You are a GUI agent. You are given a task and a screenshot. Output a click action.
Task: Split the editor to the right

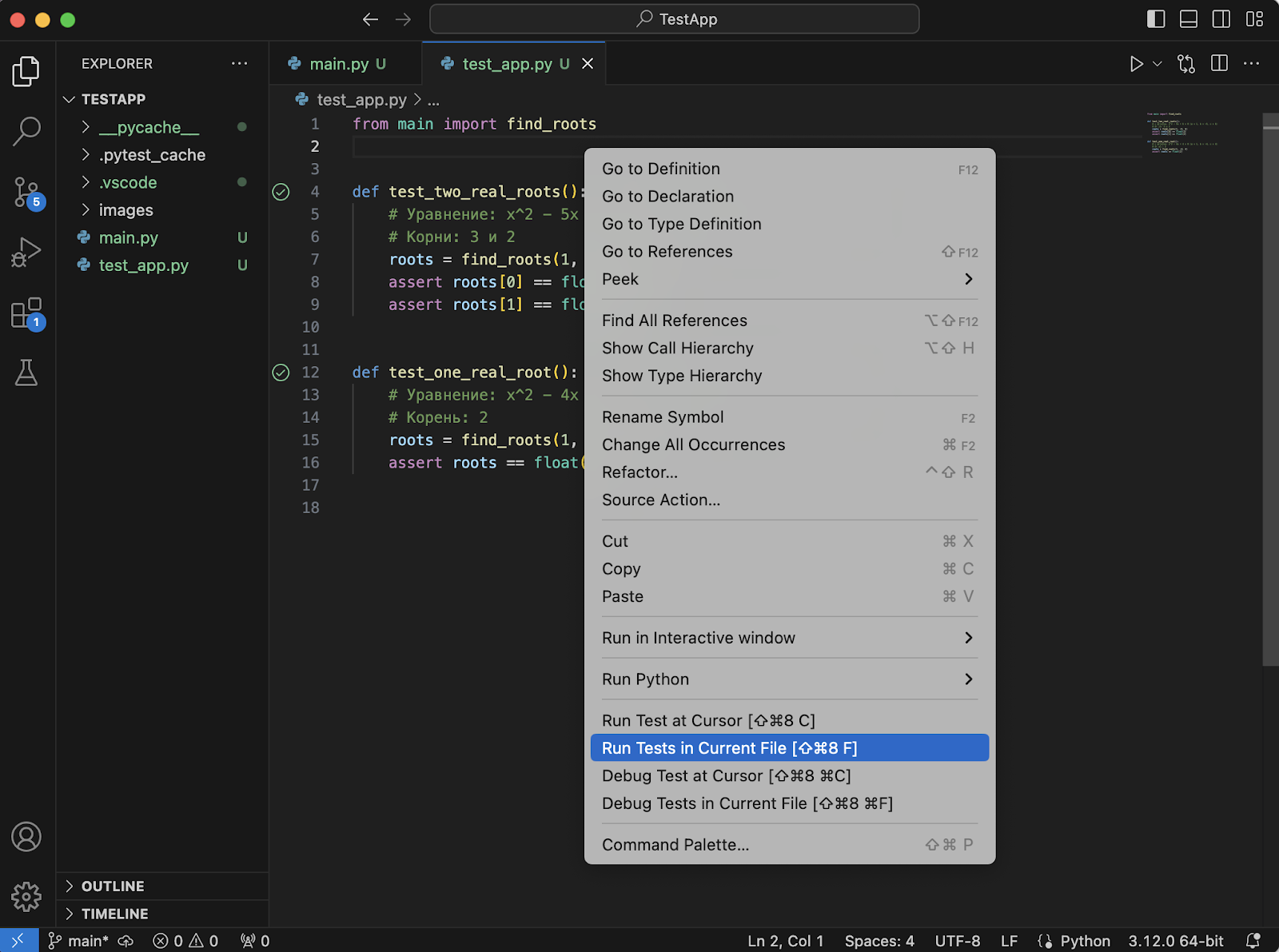pos(1219,63)
